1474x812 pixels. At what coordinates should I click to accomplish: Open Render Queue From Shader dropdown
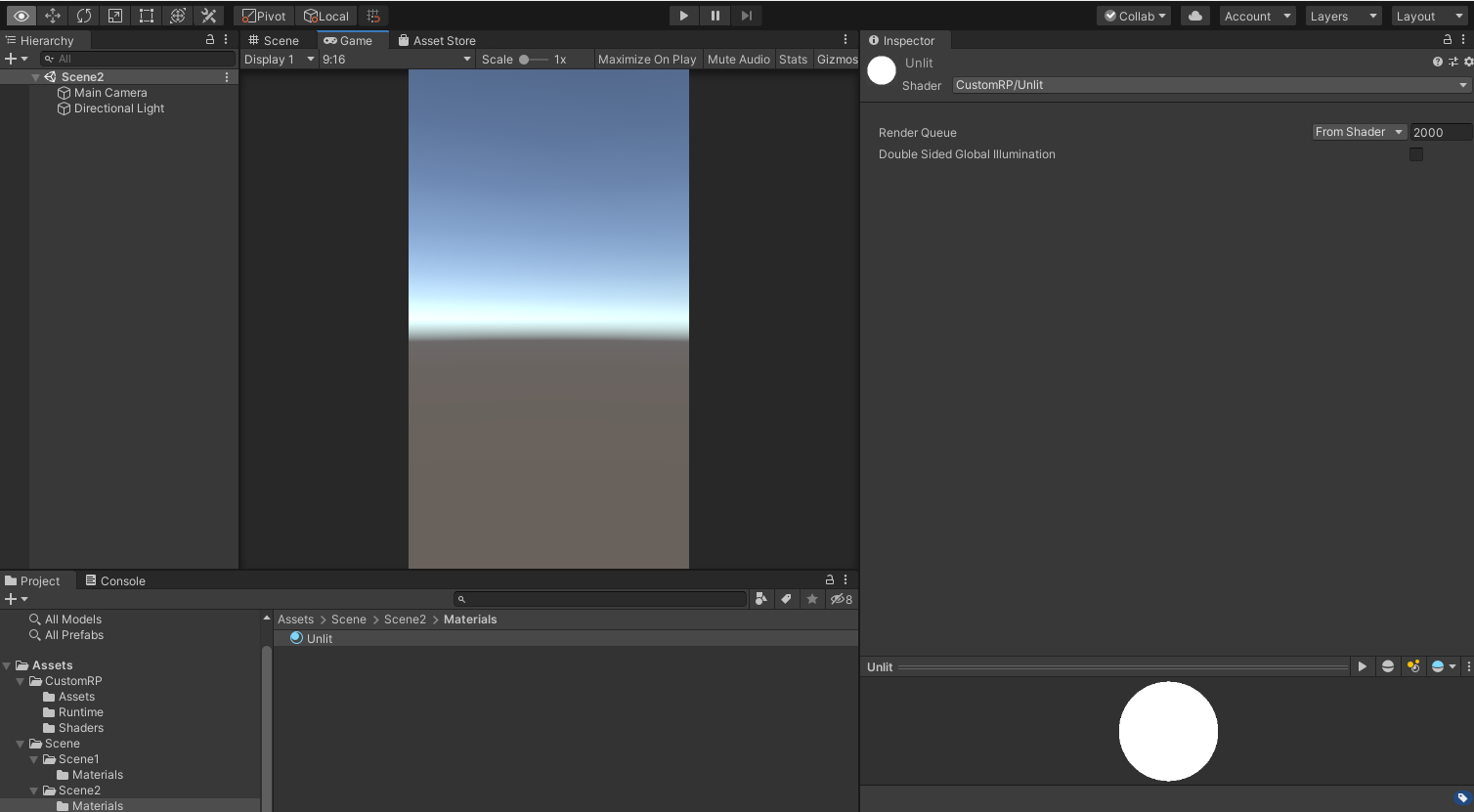1359,132
